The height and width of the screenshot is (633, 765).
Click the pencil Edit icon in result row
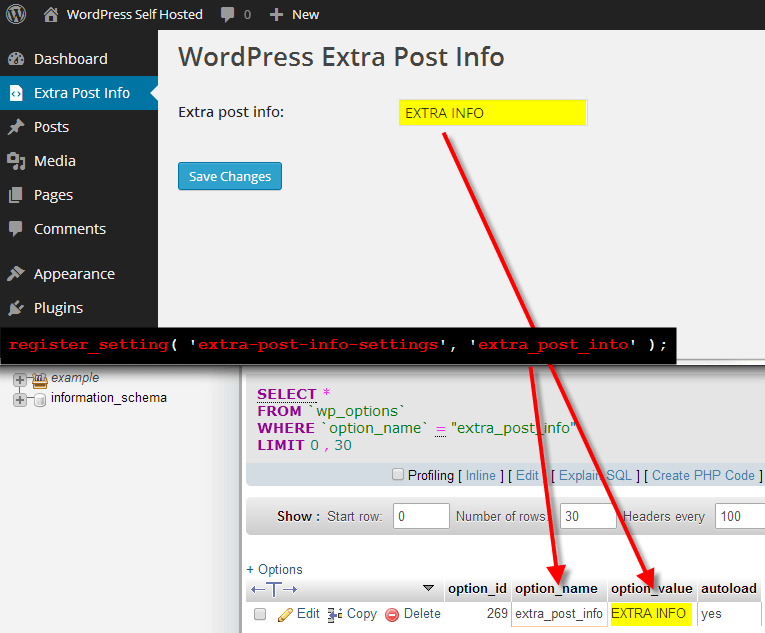pyautogui.click(x=285, y=614)
